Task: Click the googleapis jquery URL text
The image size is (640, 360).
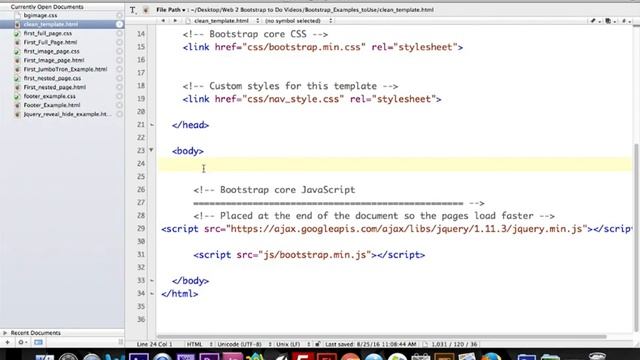Action: 406,229
